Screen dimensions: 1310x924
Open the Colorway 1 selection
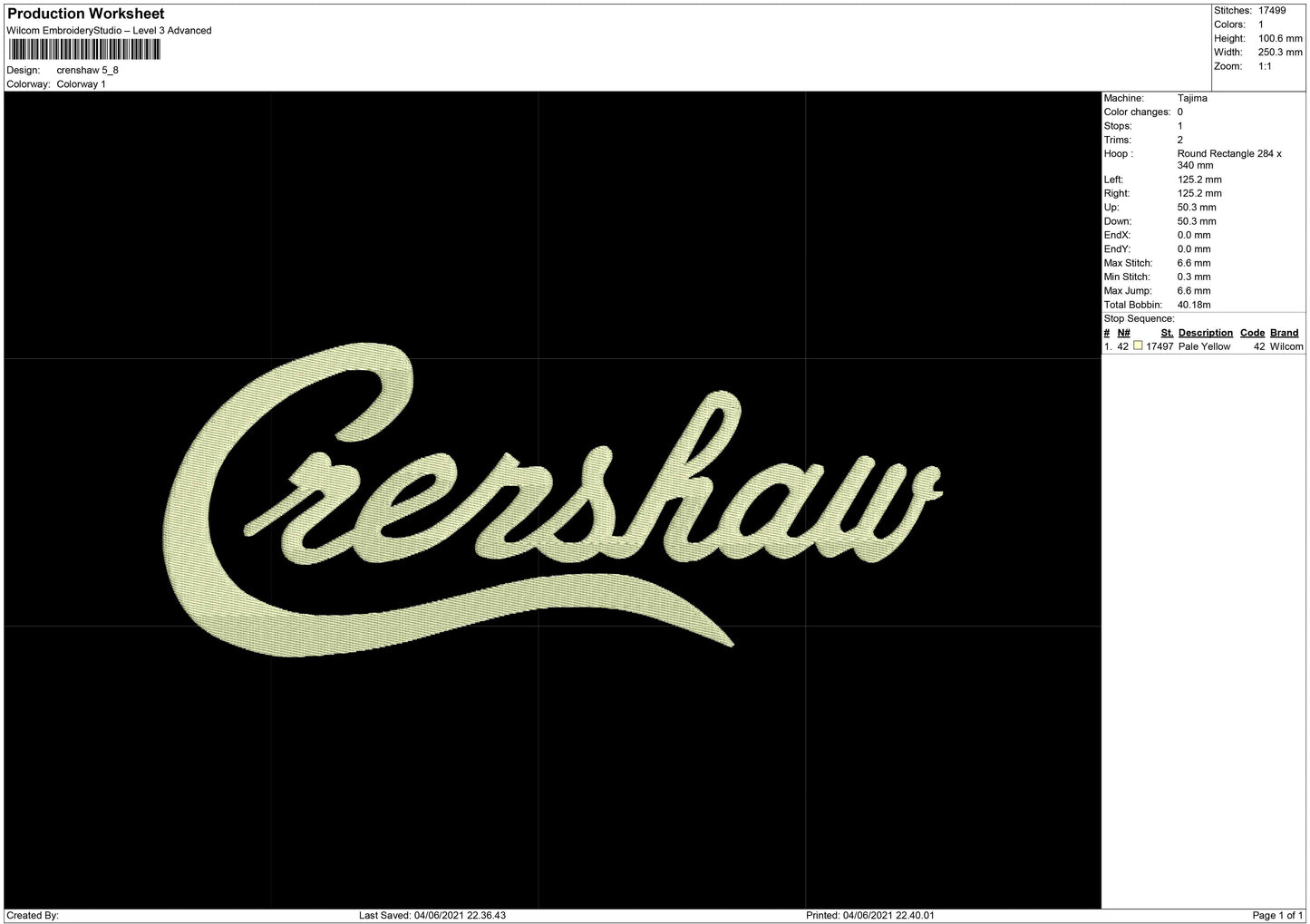(81, 83)
